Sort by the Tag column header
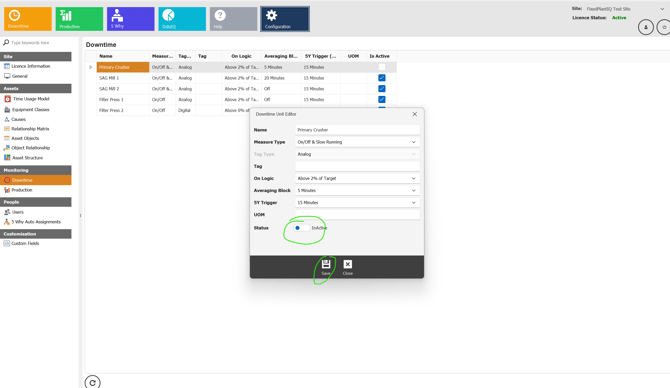670x388 pixels. click(x=209, y=56)
